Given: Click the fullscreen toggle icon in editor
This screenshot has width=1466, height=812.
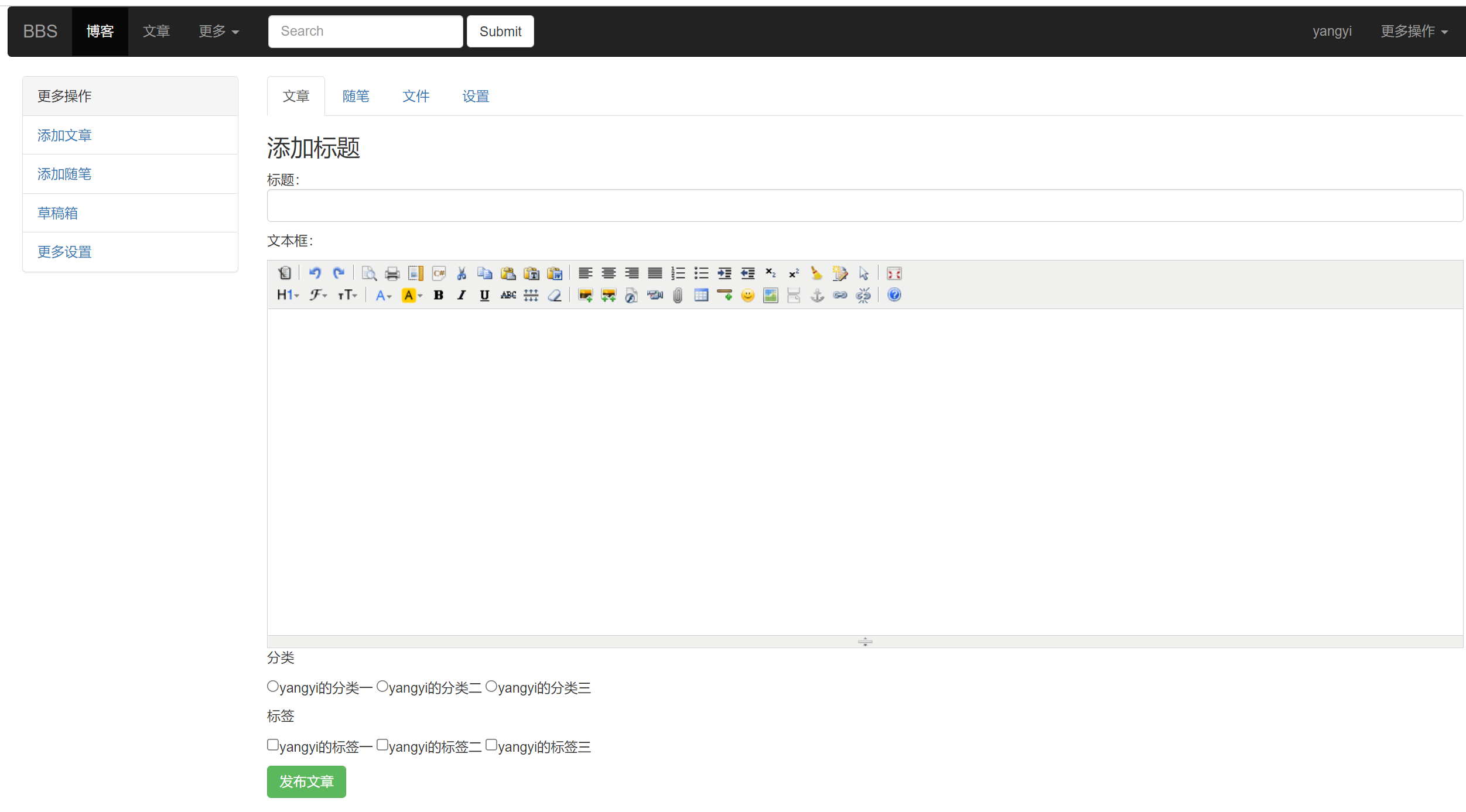Looking at the screenshot, I should 894,273.
